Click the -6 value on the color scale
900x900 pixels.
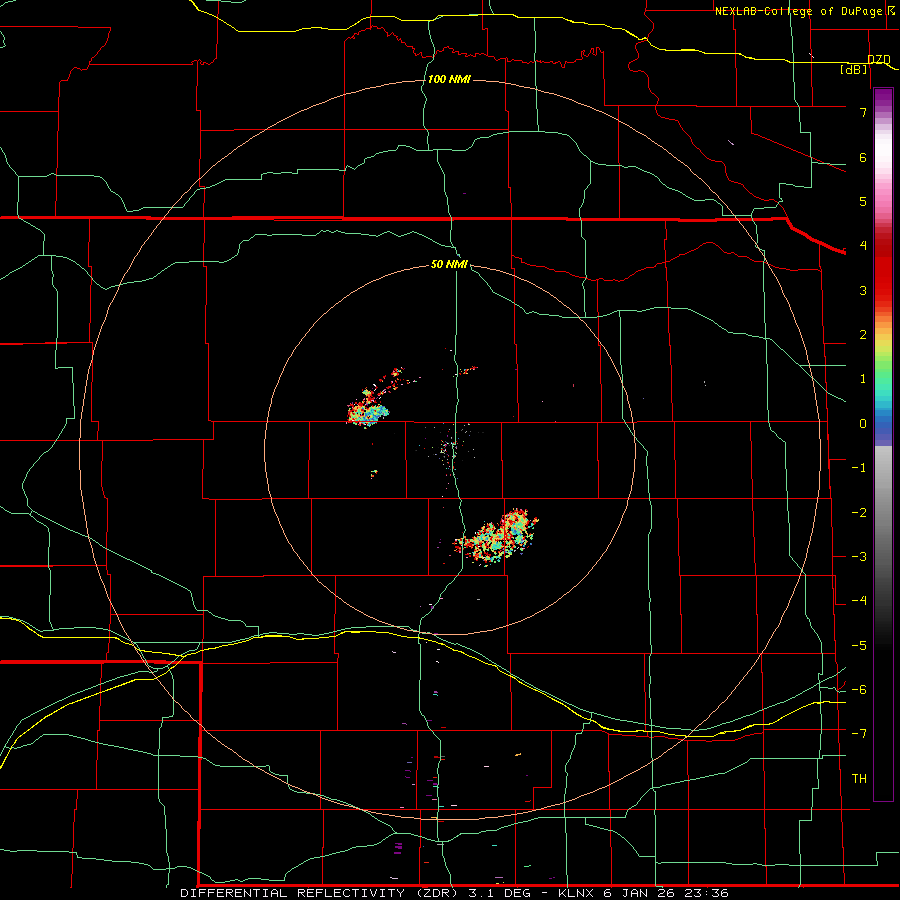(x=859, y=690)
